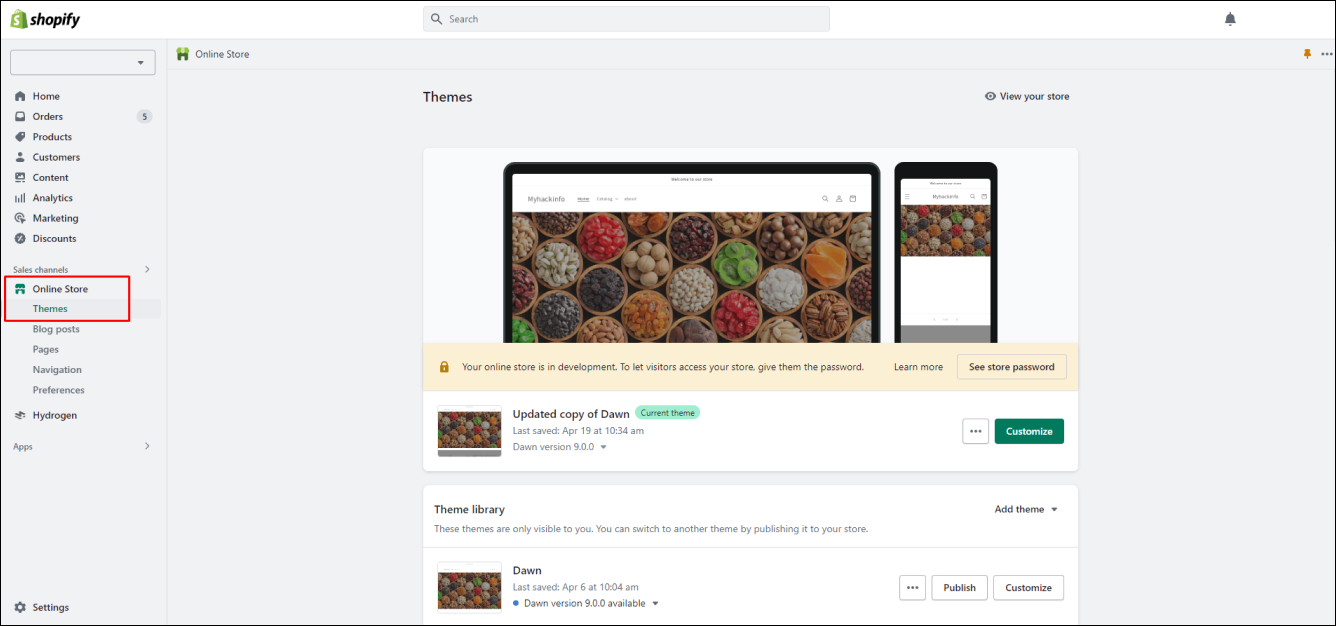Screen dimensions: 1336x626
Task: Open the top-right three-dot menu
Action: 1326,54
